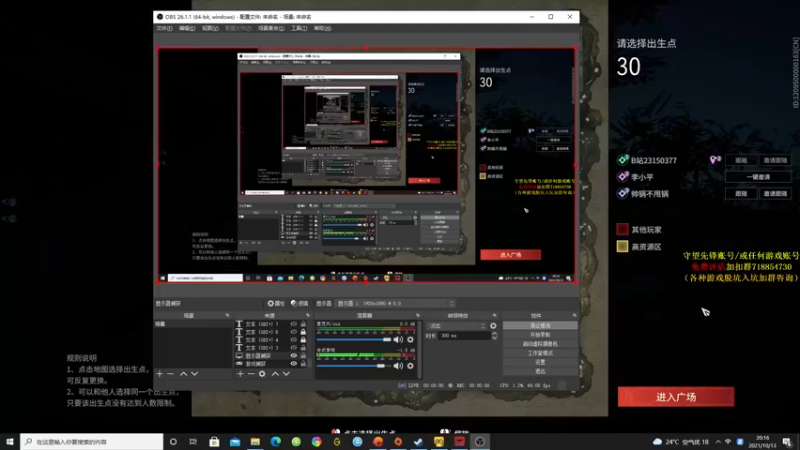The width and height of the screenshot is (800, 450).
Task: Click 跟随 button in B站23150377 row
Action: [x=741, y=160]
